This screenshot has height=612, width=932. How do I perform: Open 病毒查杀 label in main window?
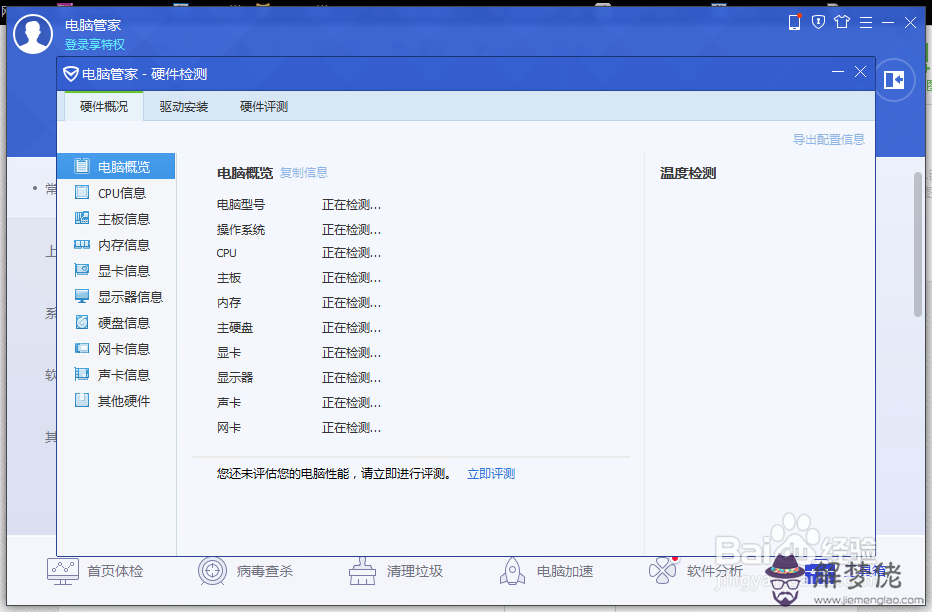(x=265, y=571)
